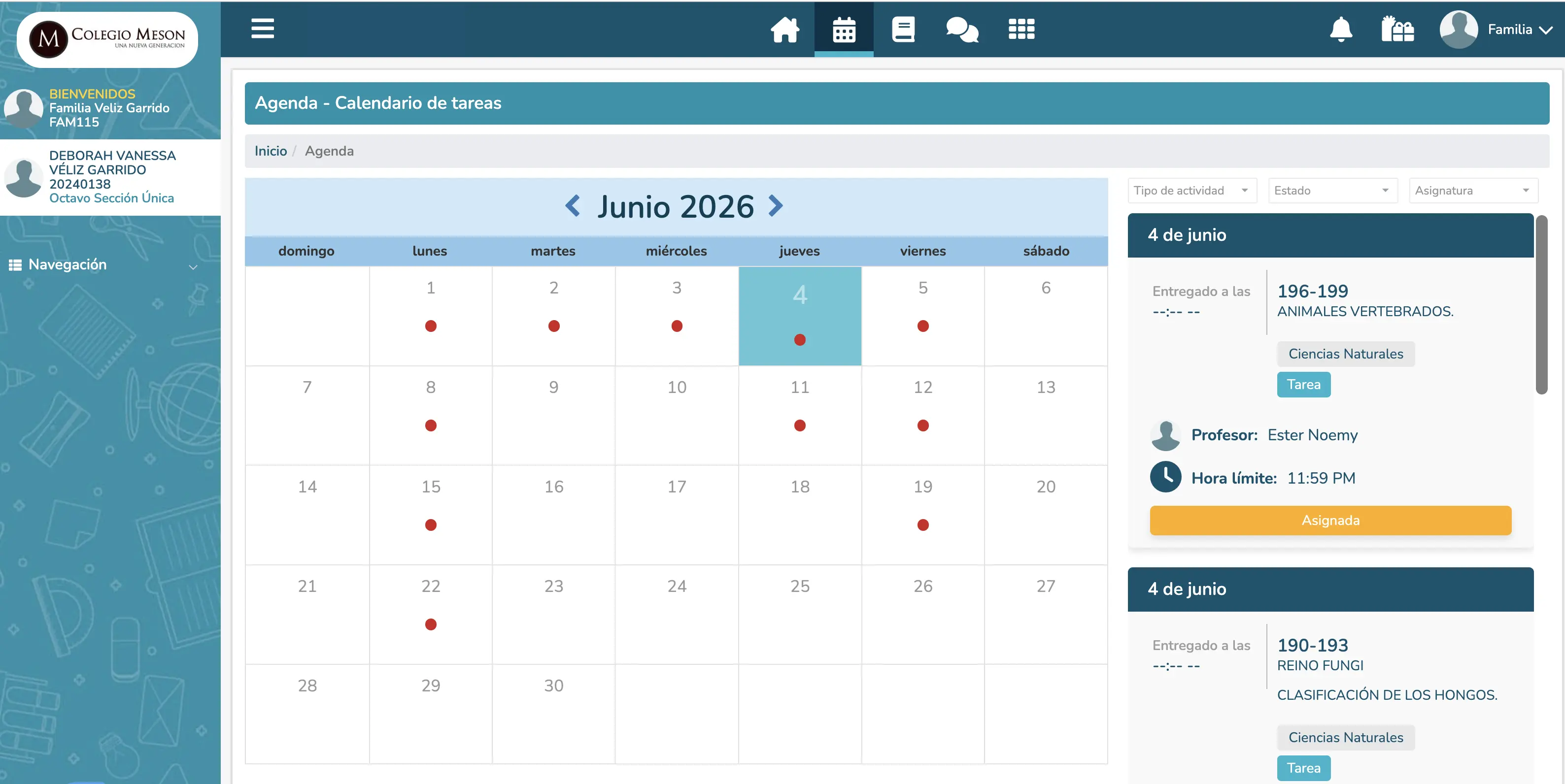Click Deborah Vanessa student avatar
1565x784 pixels.
pos(24,177)
